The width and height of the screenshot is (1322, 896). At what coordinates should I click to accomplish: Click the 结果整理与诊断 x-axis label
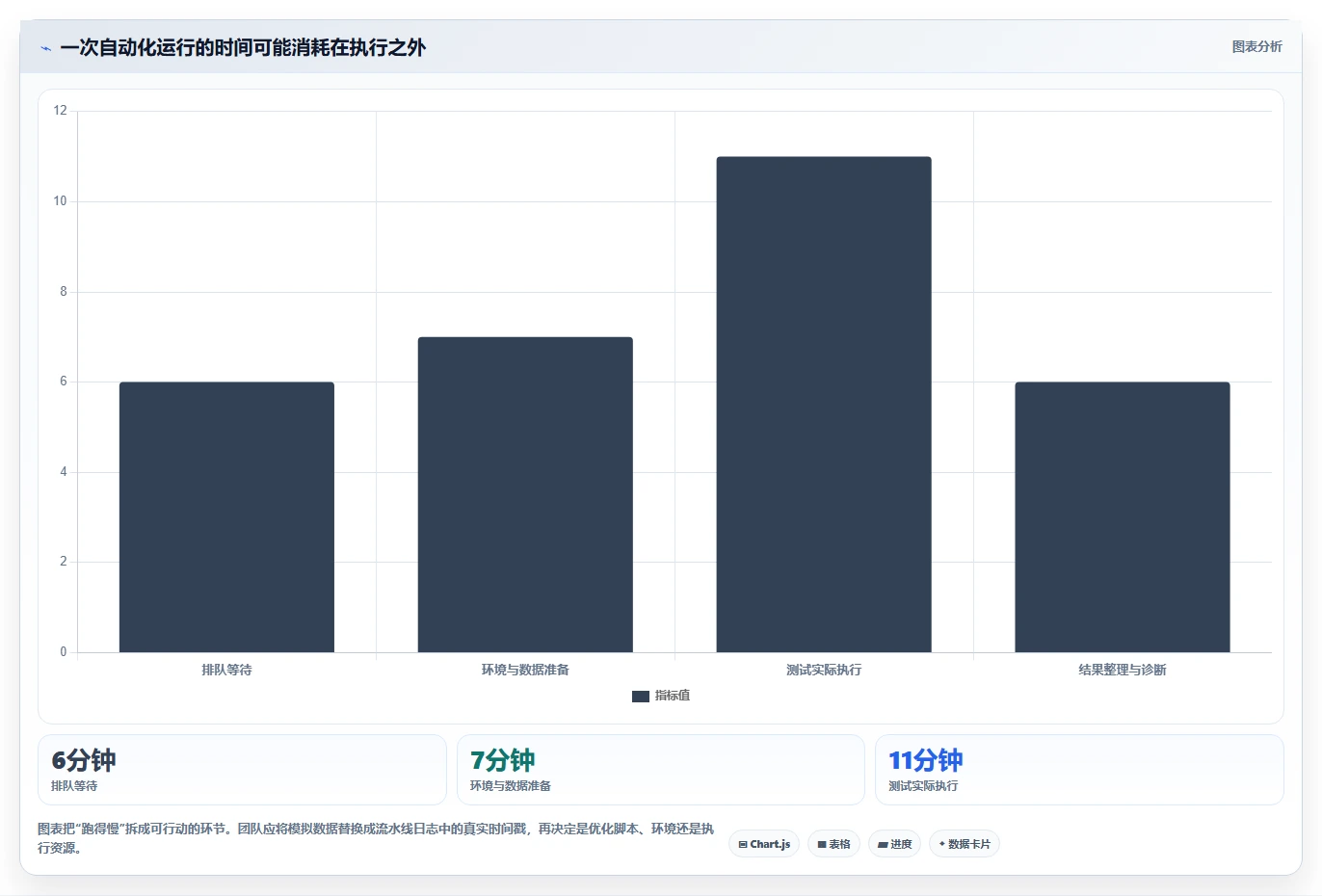(1123, 670)
